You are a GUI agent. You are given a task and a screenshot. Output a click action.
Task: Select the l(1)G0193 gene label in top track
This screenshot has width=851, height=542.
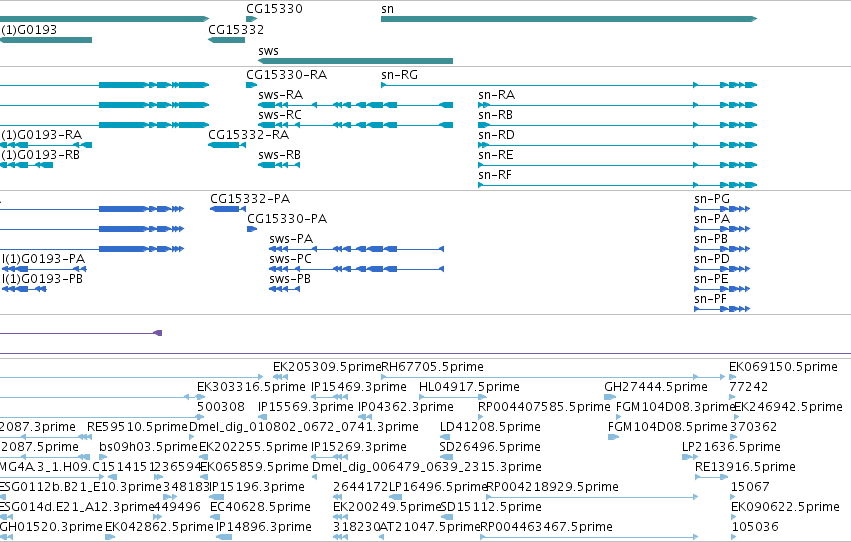(x=29, y=30)
